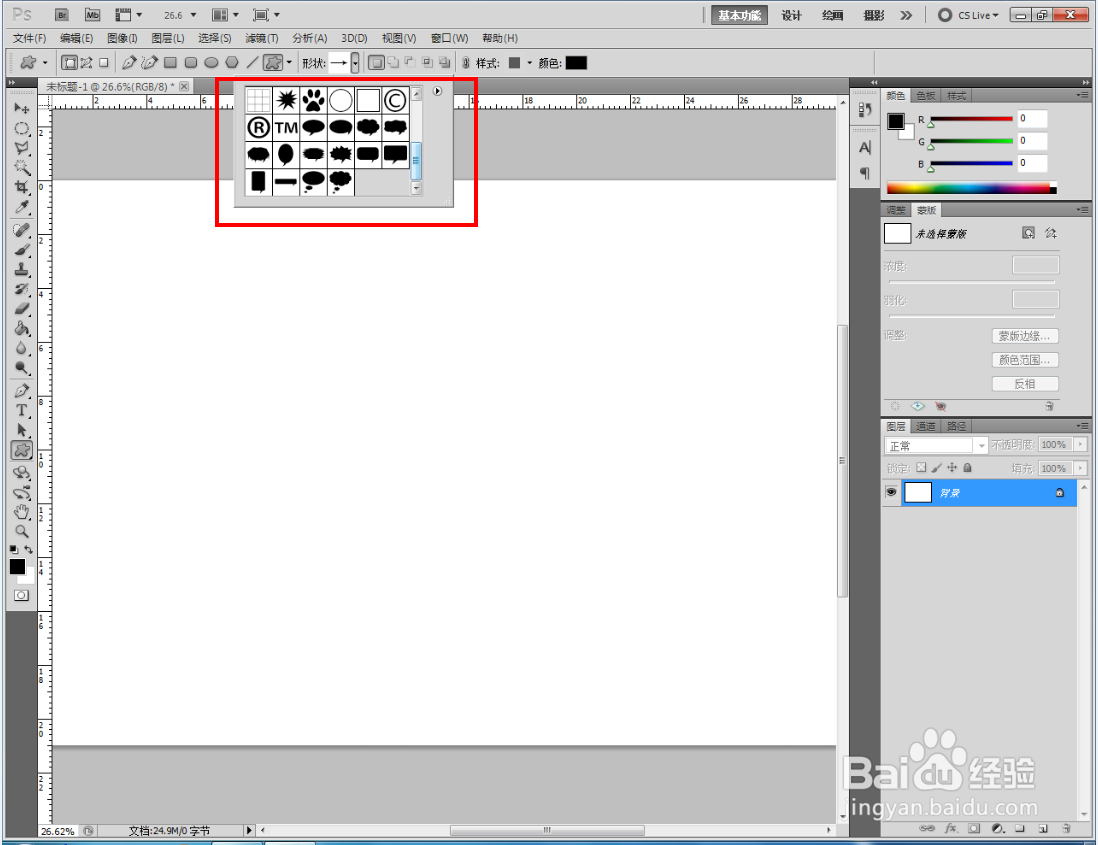The height and width of the screenshot is (845, 1098).
Task: Click the 颜色范围... button
Action: [x=1024, y=361]
